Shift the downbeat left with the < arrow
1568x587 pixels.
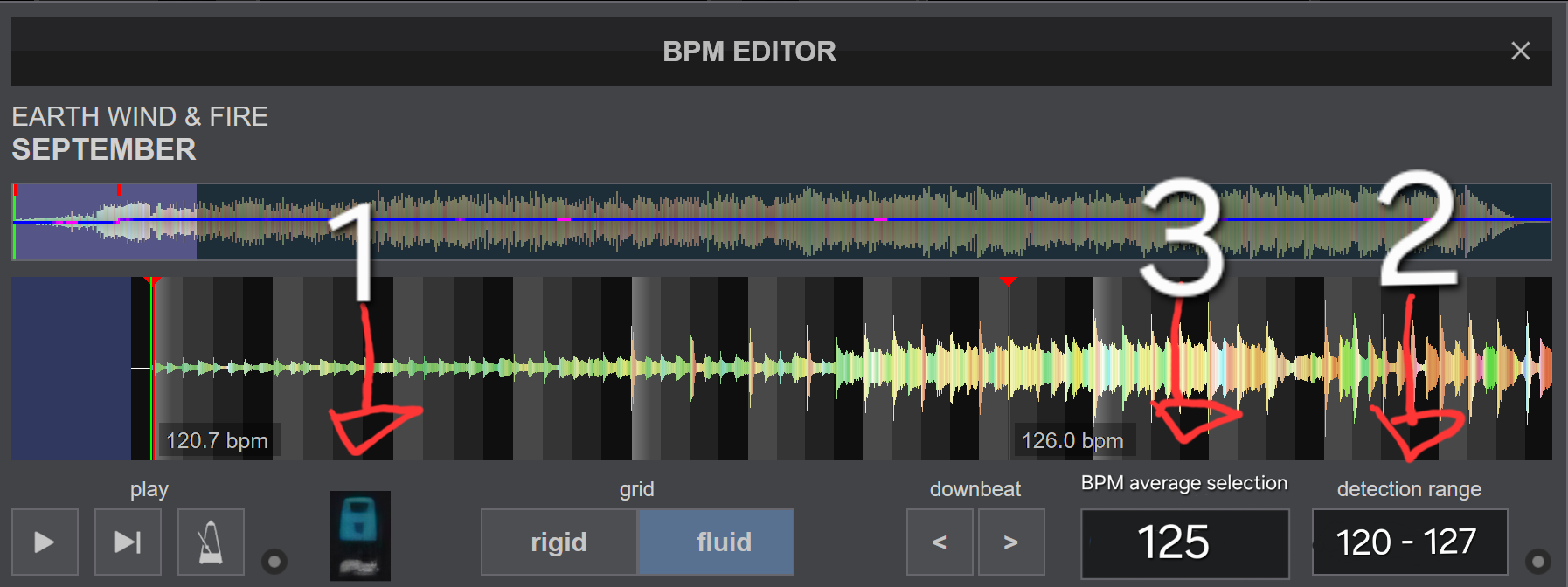tap(940, 542)
